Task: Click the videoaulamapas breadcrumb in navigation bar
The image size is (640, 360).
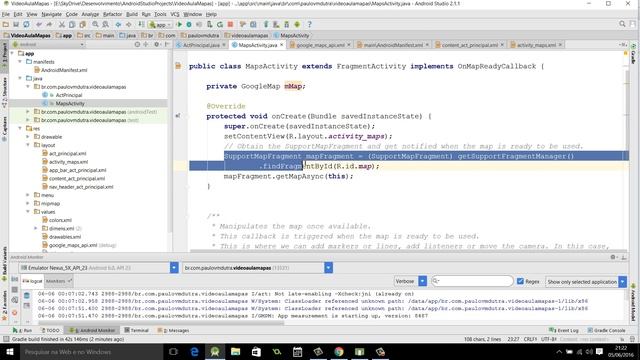Action: (x=247, y=36)
